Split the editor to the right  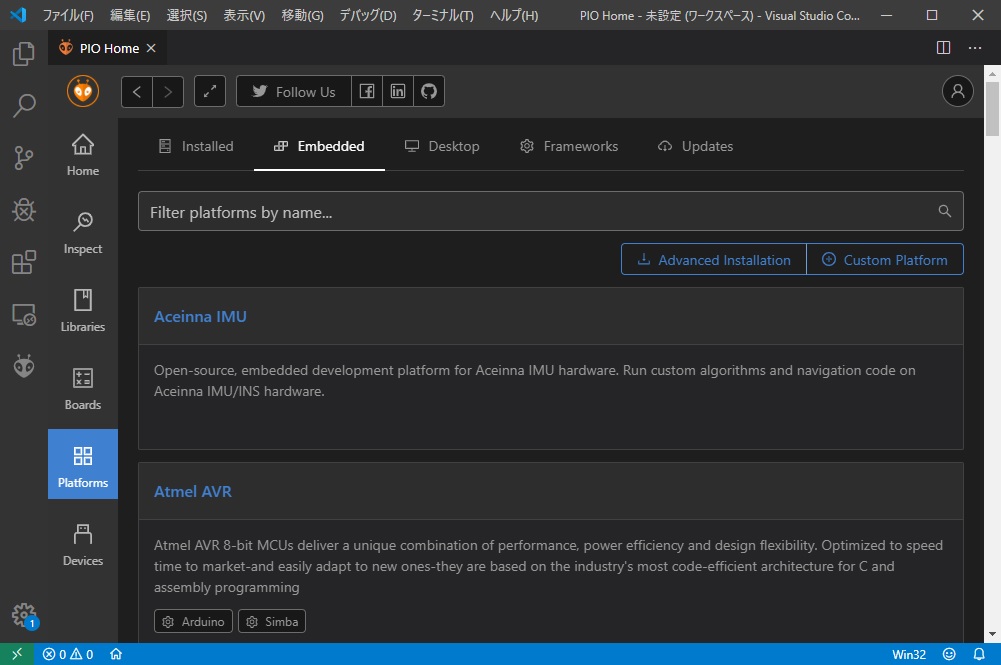(943, 48)
